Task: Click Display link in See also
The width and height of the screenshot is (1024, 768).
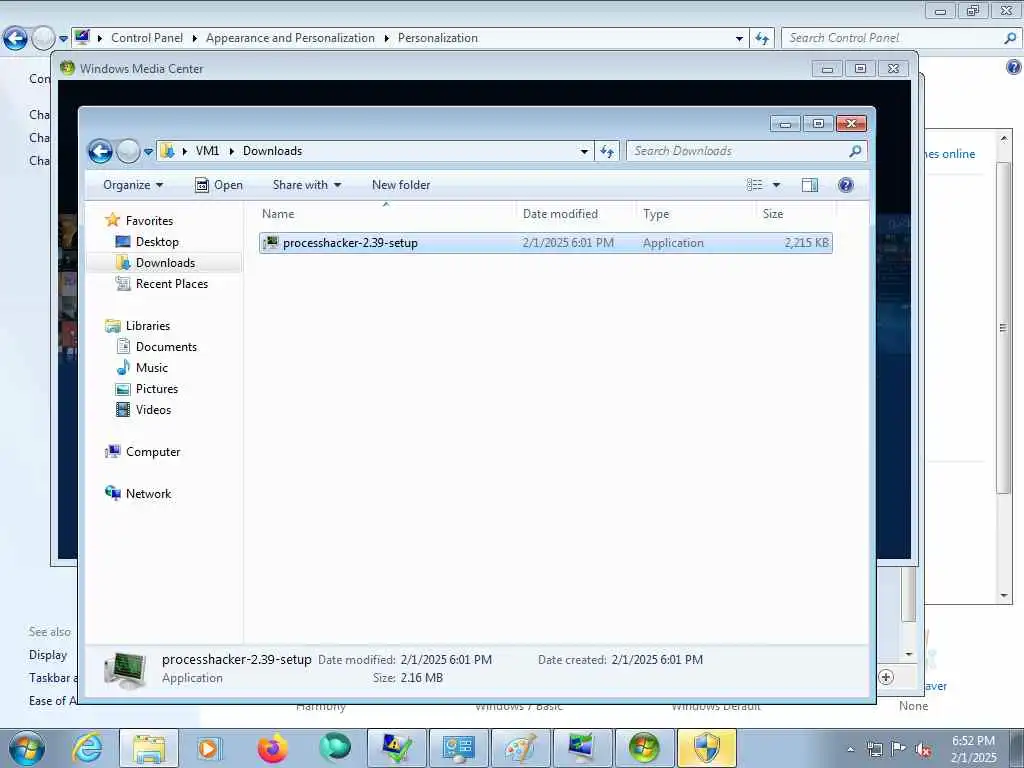Action: click(48, 654)
